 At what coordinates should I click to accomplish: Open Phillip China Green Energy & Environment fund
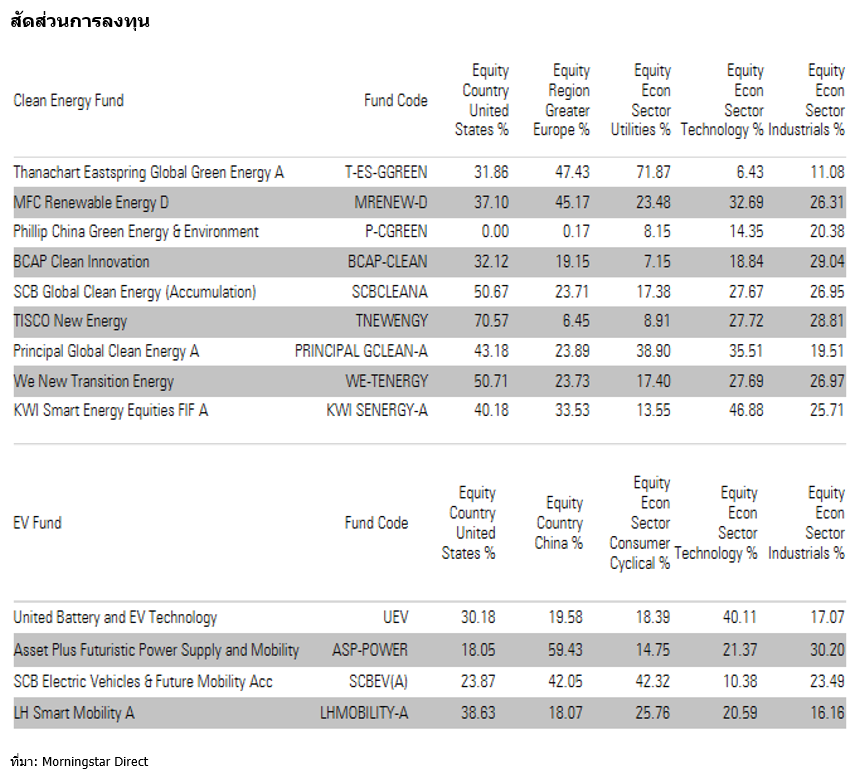click(136, 232)
